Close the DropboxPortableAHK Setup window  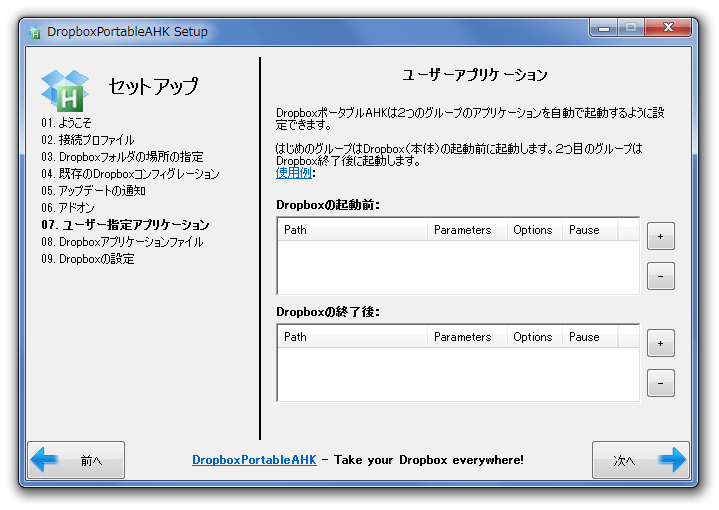pos(668,28)
